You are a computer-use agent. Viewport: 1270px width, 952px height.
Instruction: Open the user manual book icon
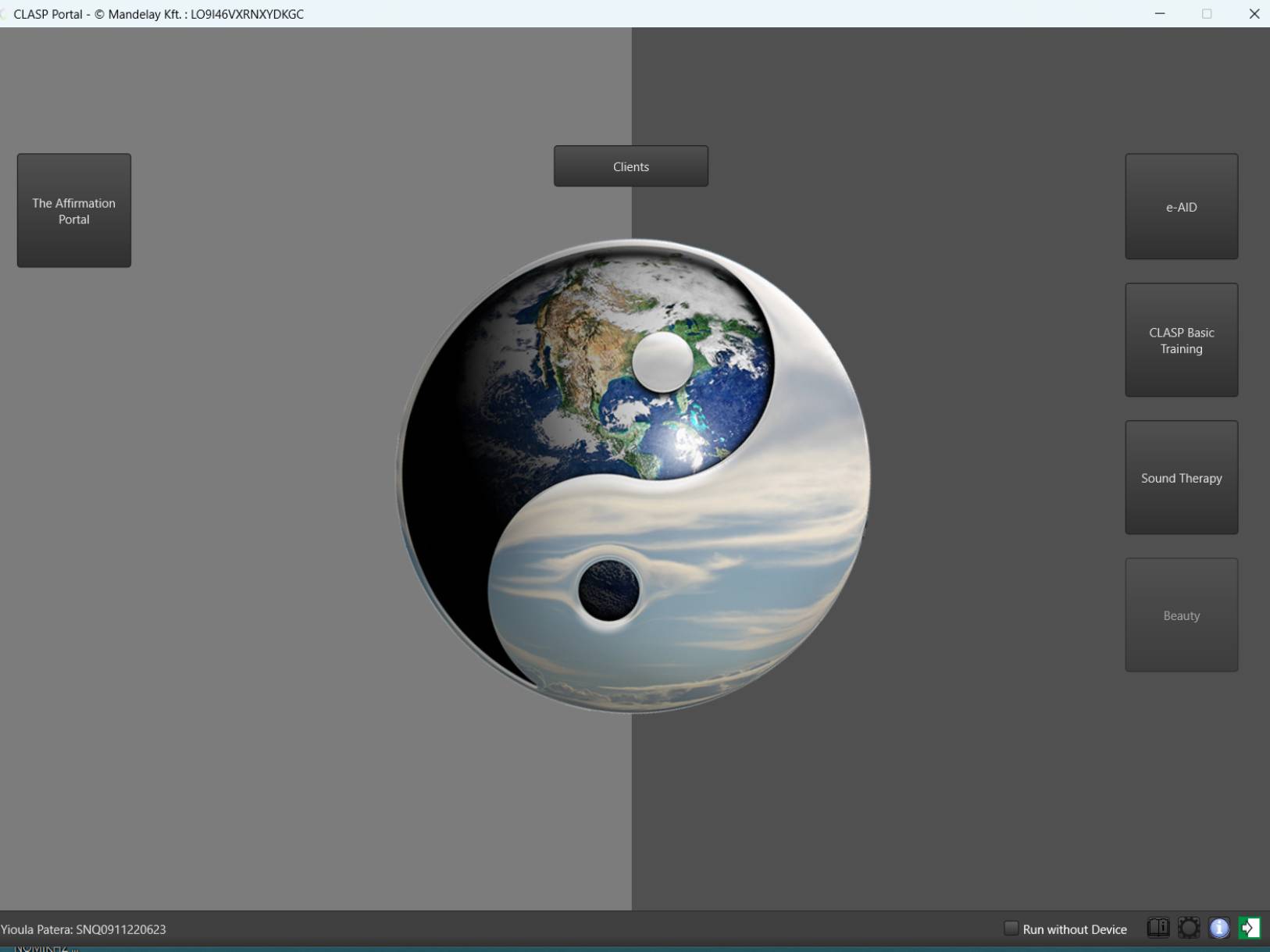[x=1158, y=928]
